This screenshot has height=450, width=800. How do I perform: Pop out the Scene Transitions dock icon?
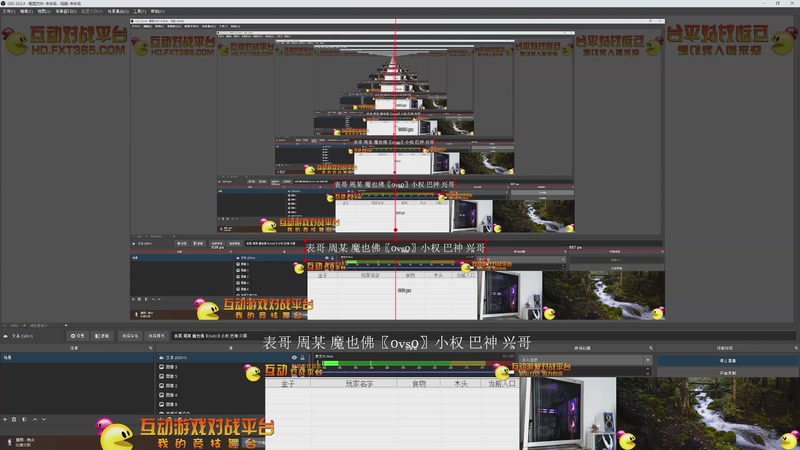(x=651, y=348)
